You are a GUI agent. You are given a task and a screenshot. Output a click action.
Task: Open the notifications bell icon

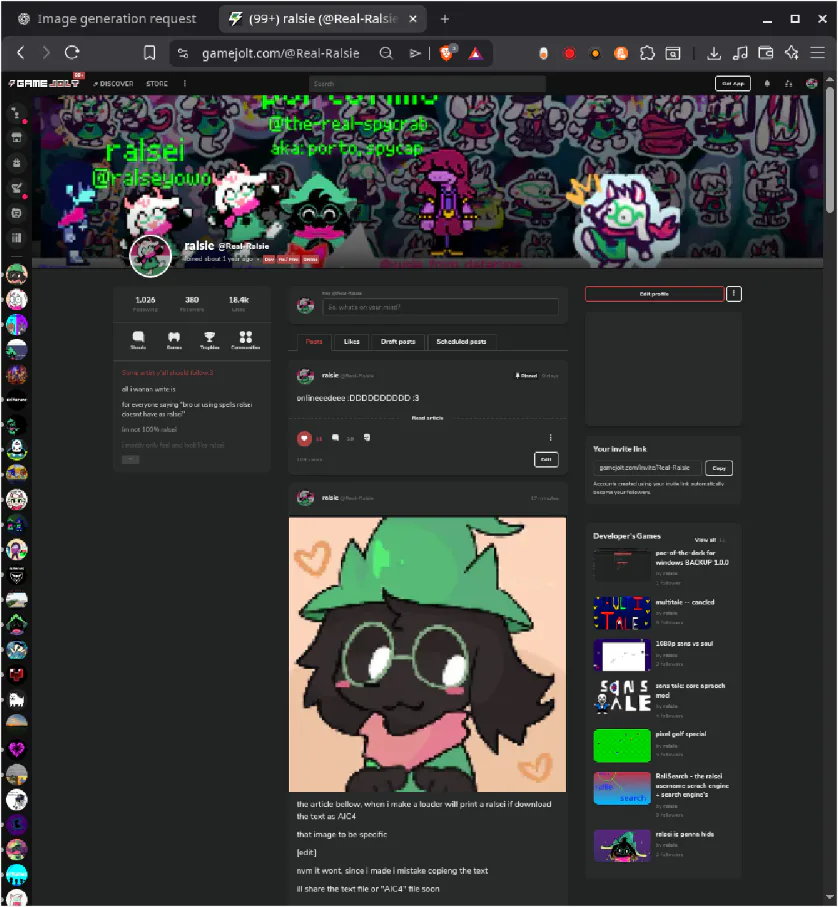(x=767, y=84)
